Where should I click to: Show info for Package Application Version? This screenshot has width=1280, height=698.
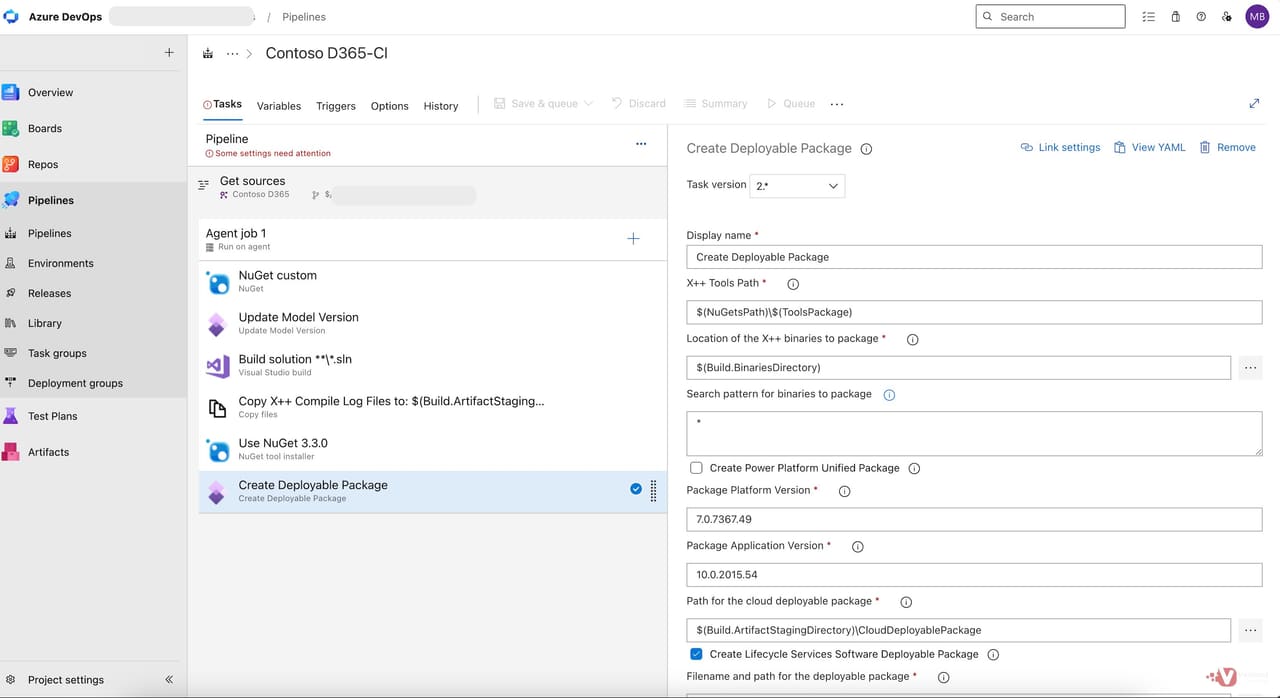(857, 547)
